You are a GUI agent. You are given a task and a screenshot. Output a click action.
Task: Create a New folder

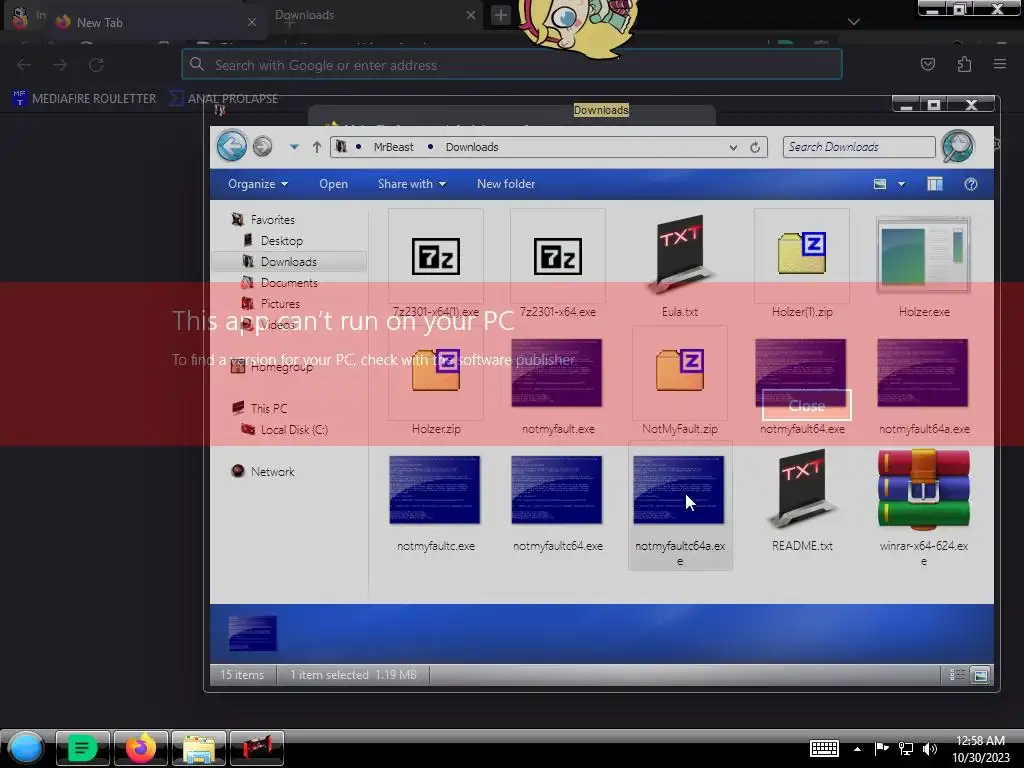[506, 184]
